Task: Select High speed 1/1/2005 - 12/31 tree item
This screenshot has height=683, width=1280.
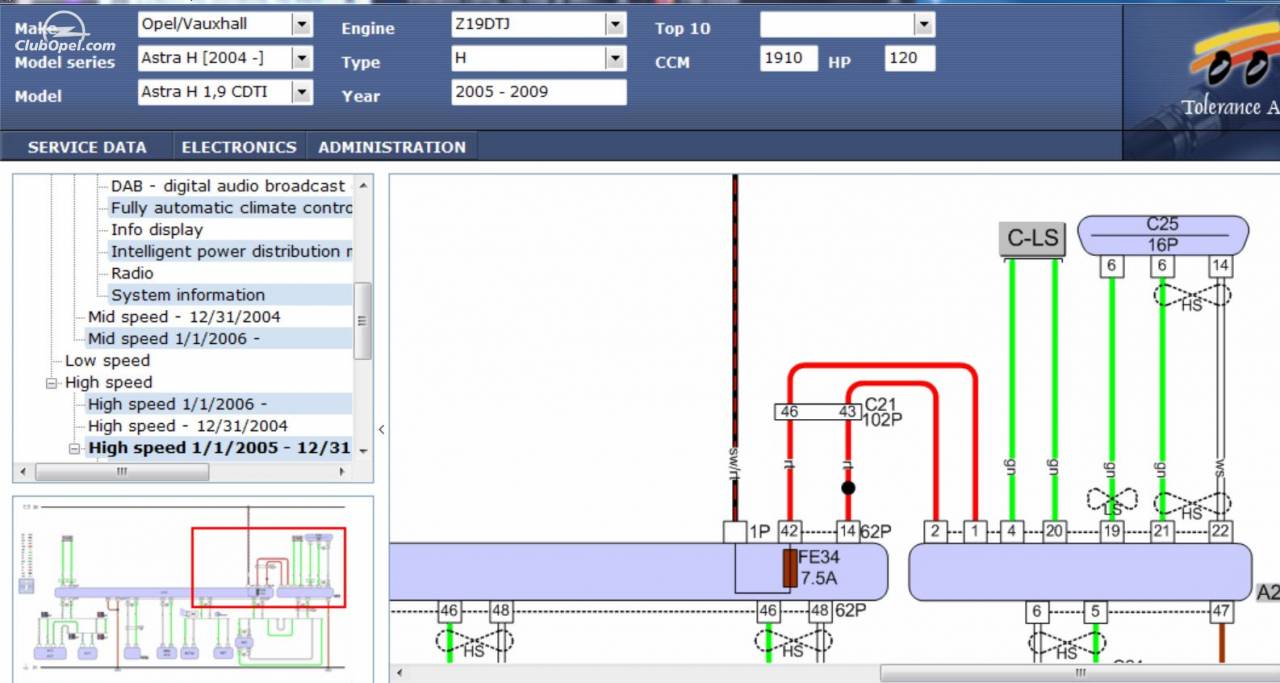Action: point(219,448)
